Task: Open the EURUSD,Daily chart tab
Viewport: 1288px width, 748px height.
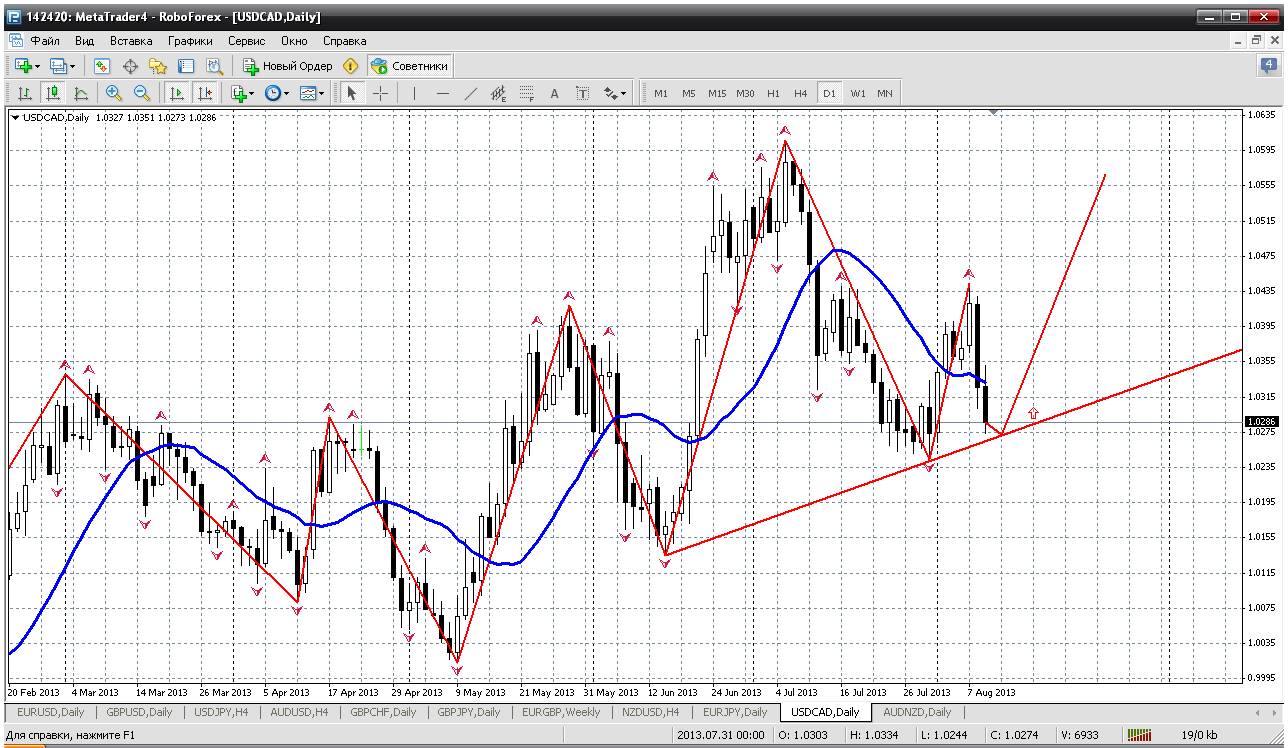Action: click(x=51, y=712)
